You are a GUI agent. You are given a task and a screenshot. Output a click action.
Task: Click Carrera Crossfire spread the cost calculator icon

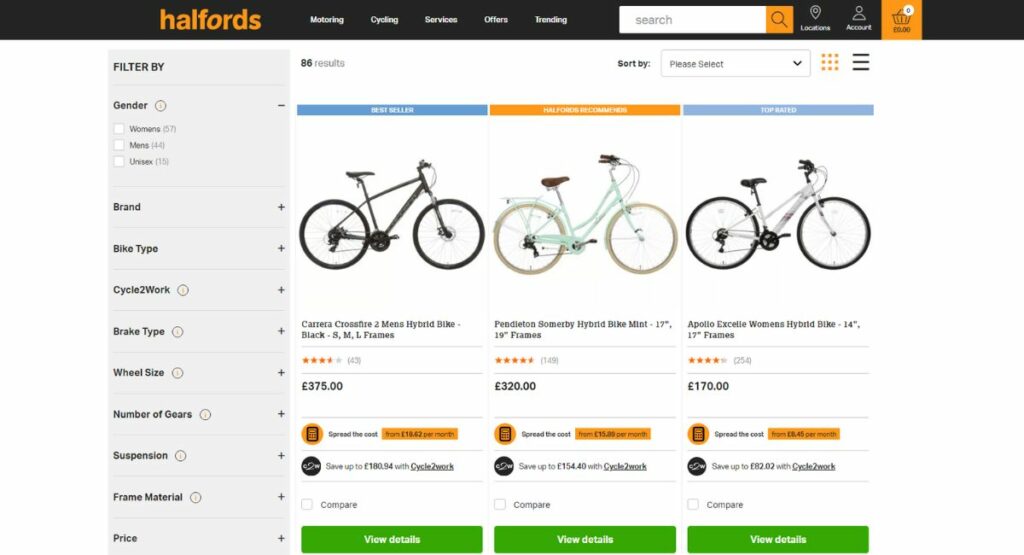point(312,434)
